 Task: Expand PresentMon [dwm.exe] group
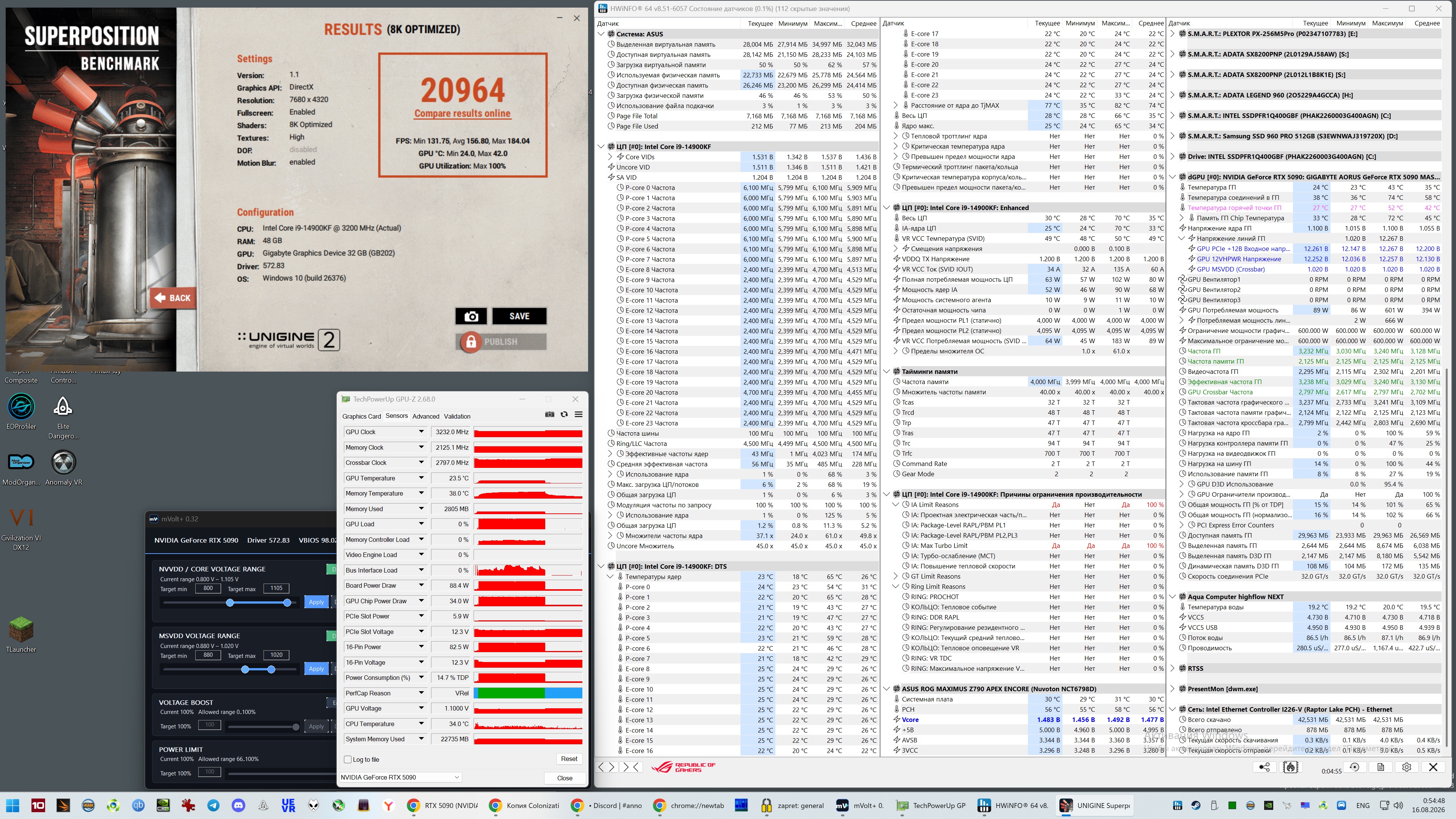pos(1173,689)
